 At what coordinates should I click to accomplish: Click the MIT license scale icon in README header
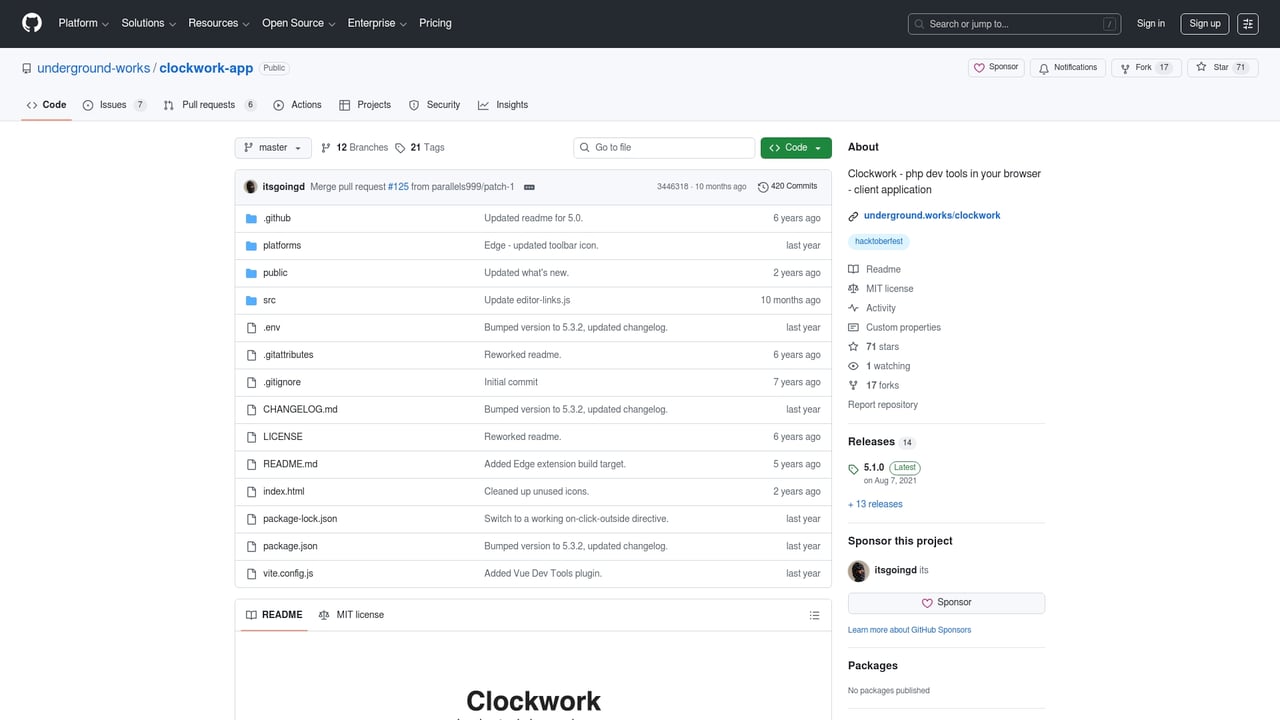[x=323, y=614]
